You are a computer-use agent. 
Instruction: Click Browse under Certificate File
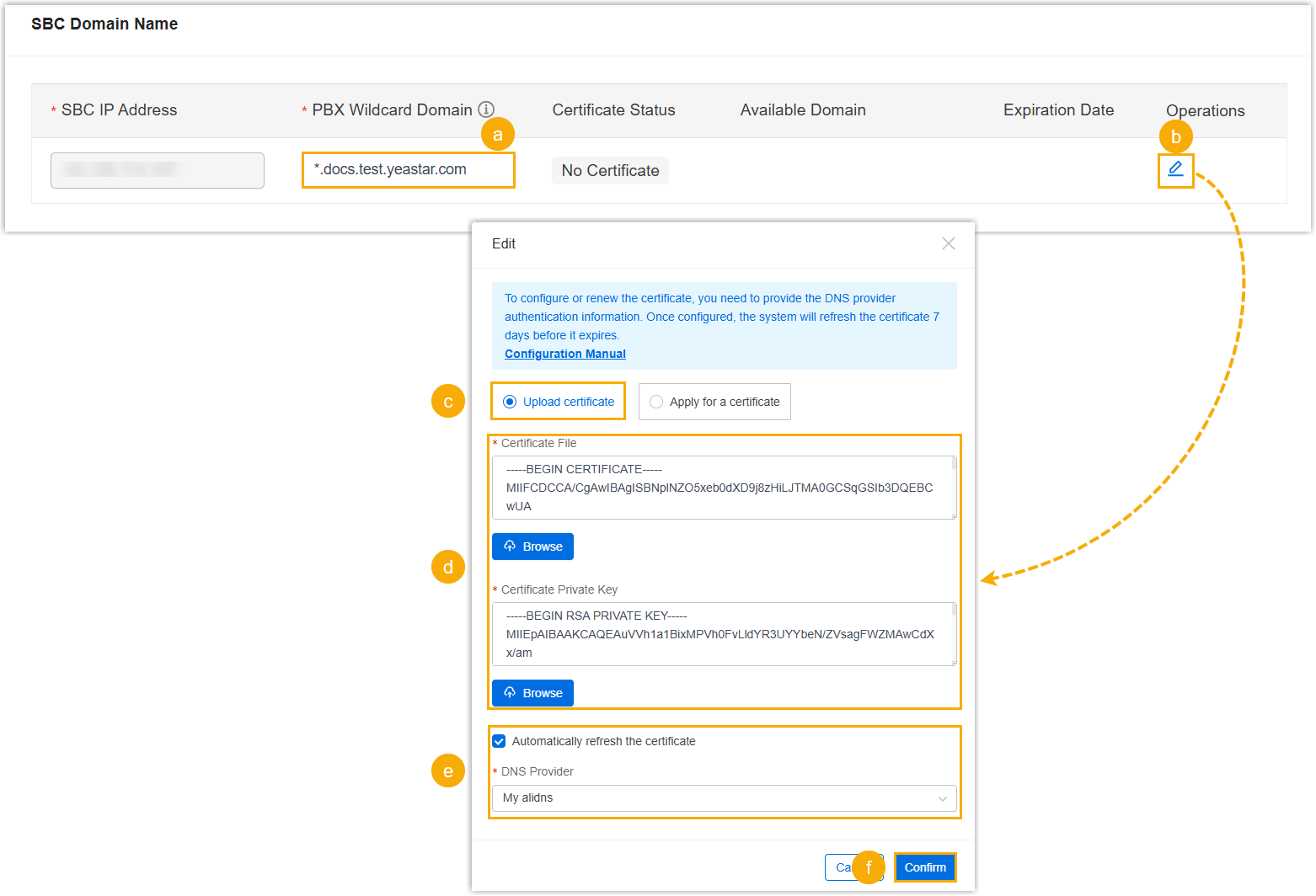(532, 547)
